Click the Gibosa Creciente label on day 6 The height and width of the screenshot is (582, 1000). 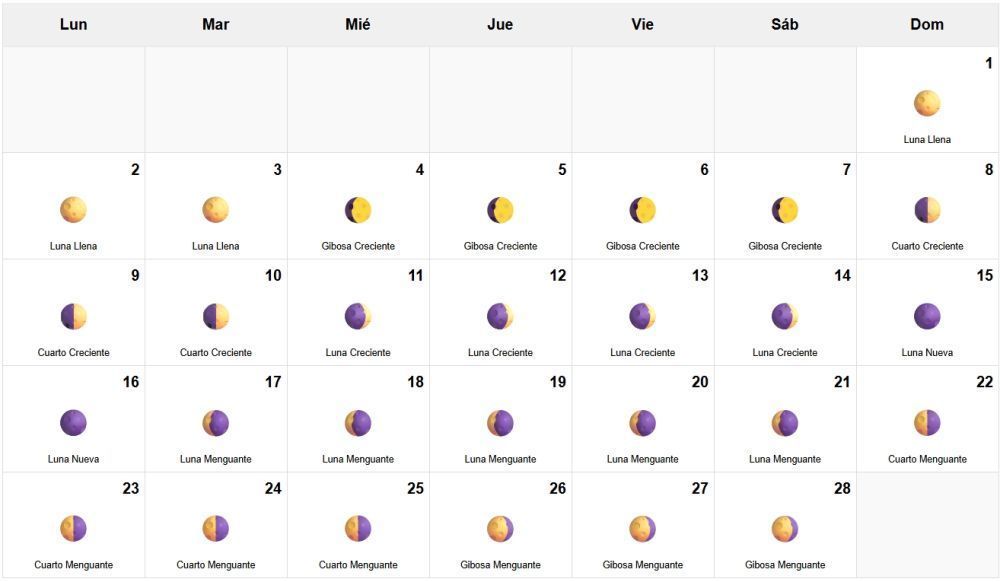click(643, 246)
